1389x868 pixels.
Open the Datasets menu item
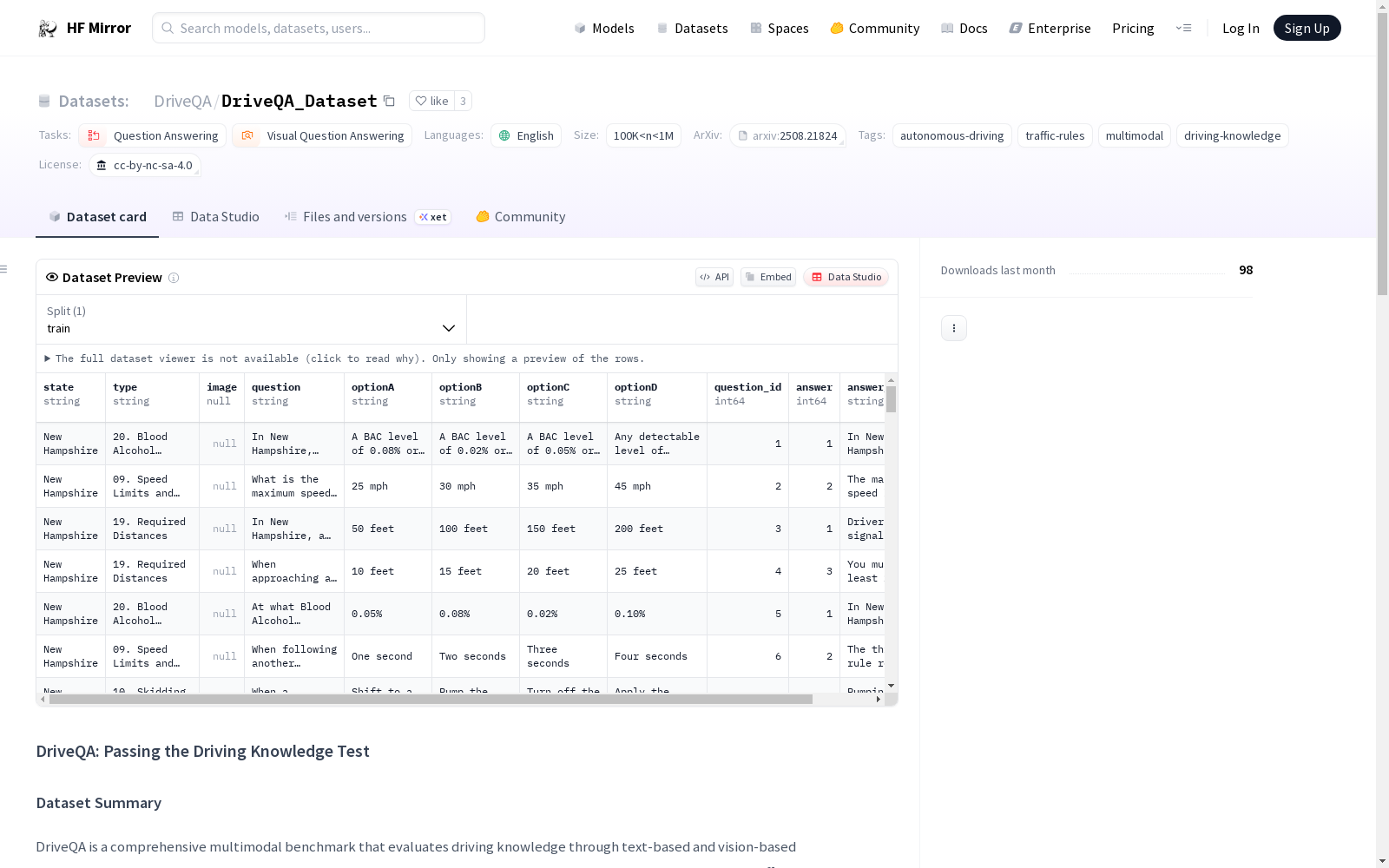(692, 28)
